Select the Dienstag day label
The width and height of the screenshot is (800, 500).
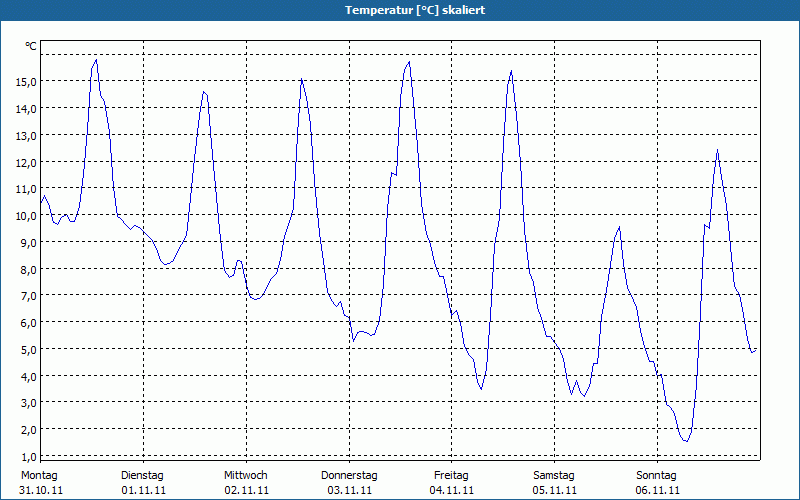(x=142, y=476)
